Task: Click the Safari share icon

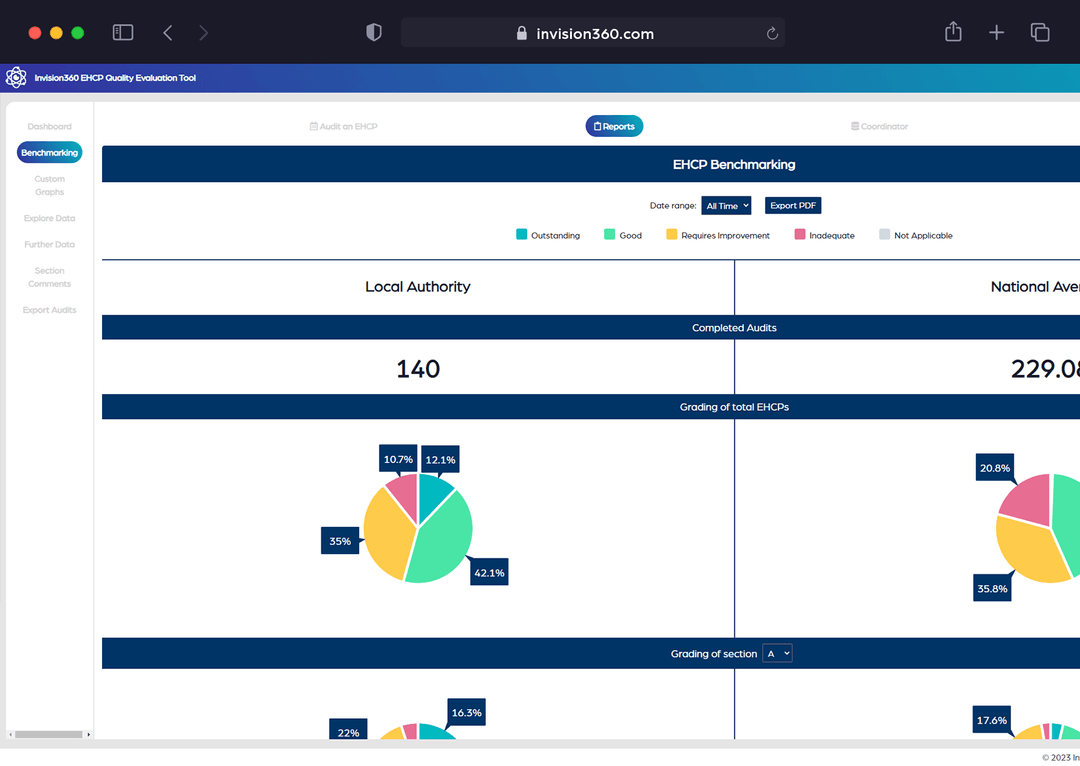Action: (952, 31)
